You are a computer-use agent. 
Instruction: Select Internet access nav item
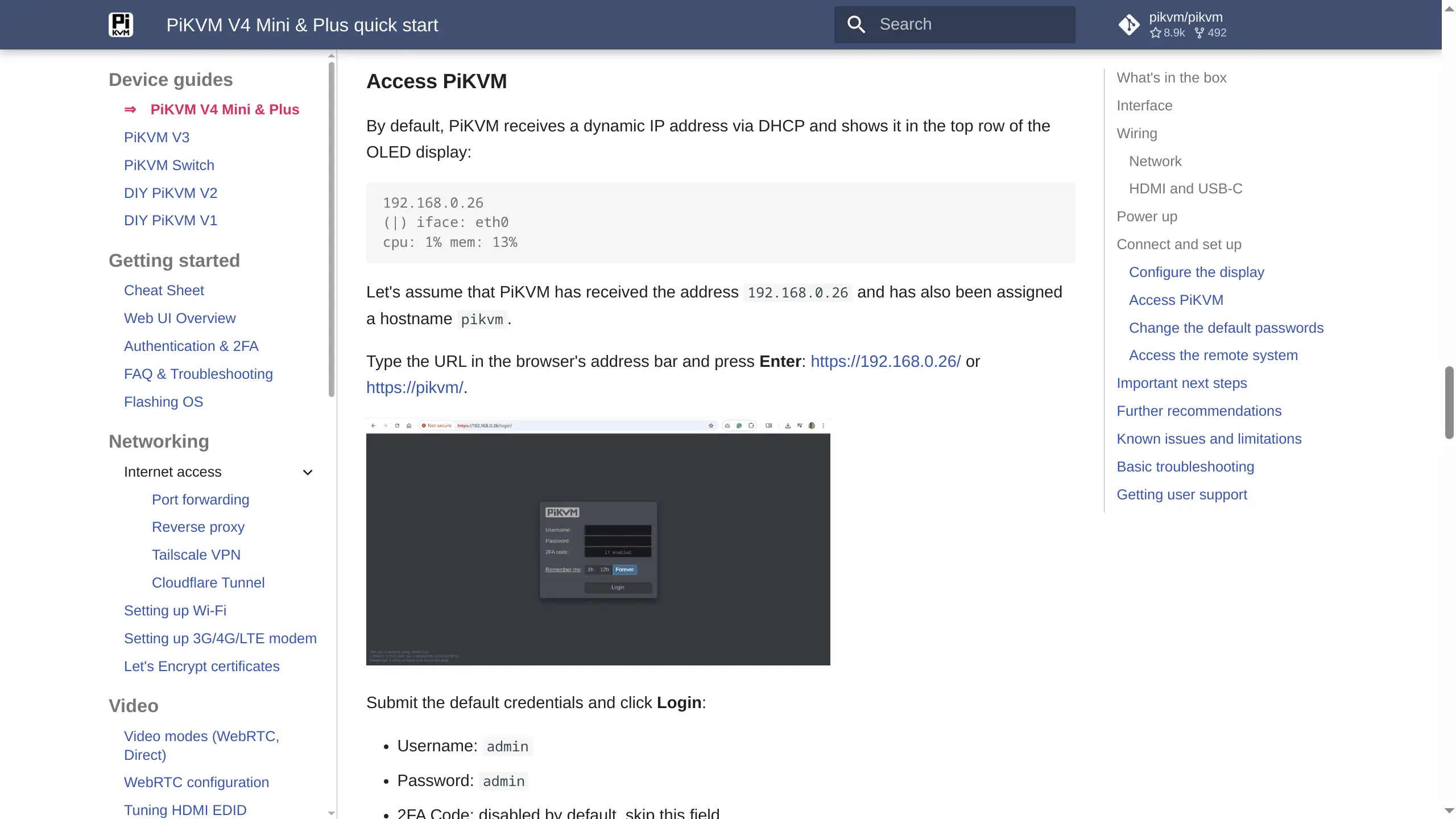coord(172,472)
